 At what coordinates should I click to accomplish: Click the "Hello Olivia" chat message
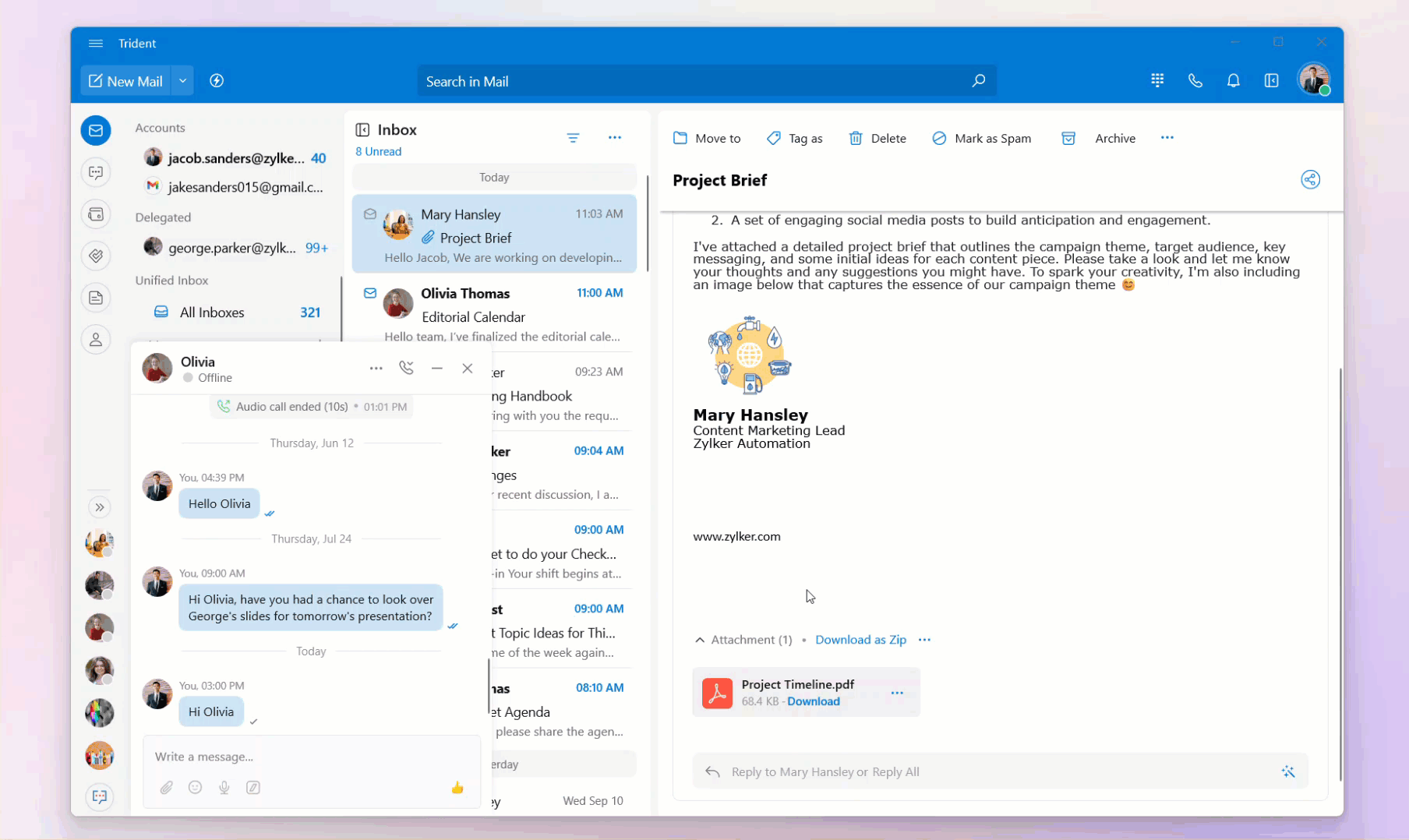pyautogui.click(x=219, y=503)
